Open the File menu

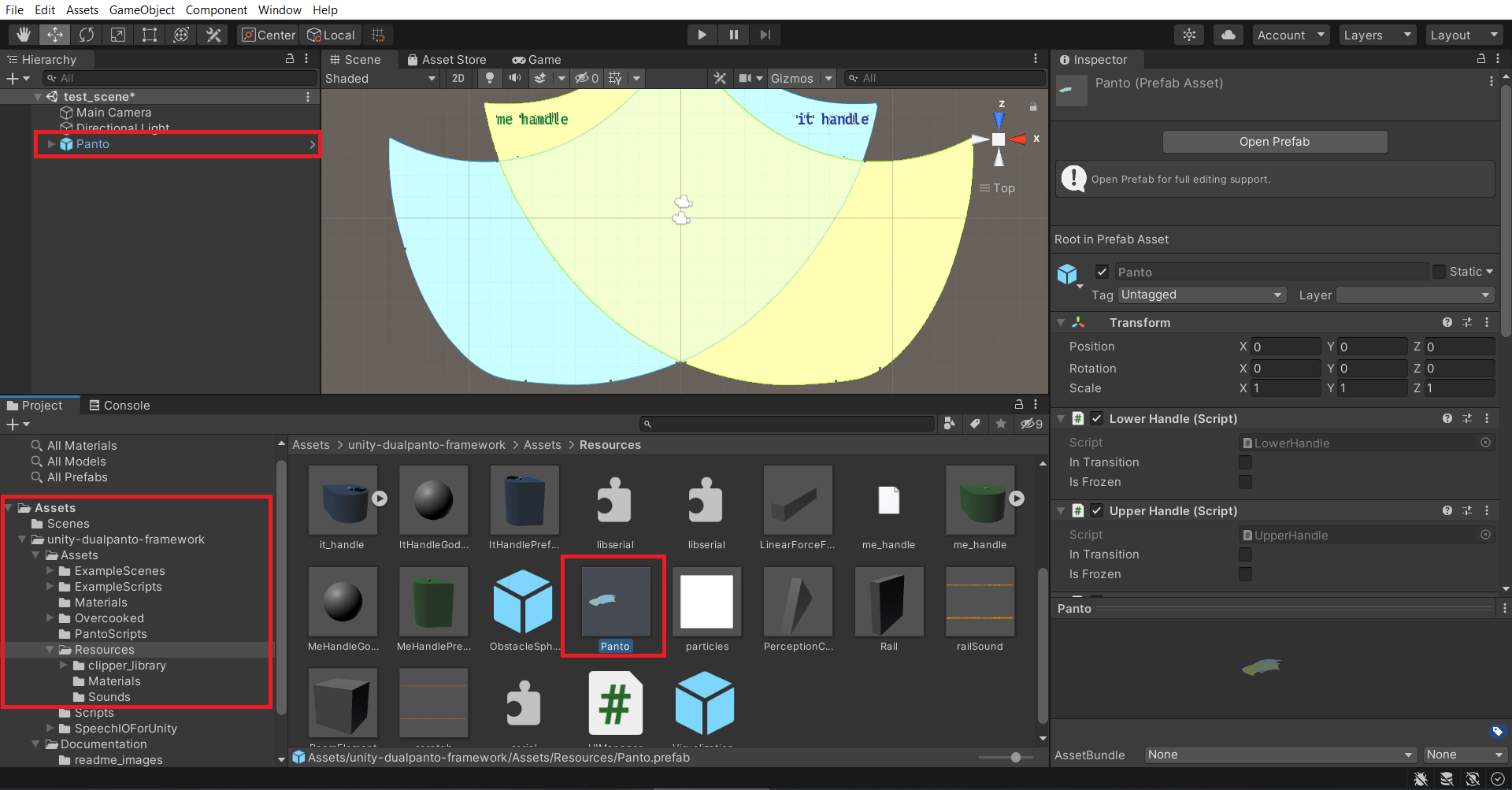tap(14, 9)
